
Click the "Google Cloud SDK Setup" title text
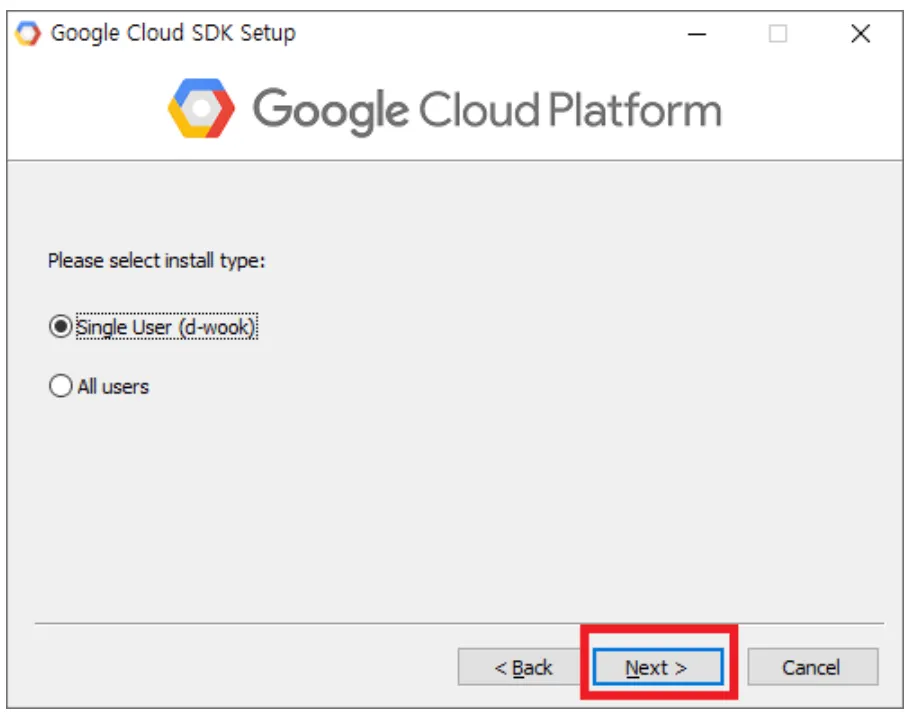(173, 33)
